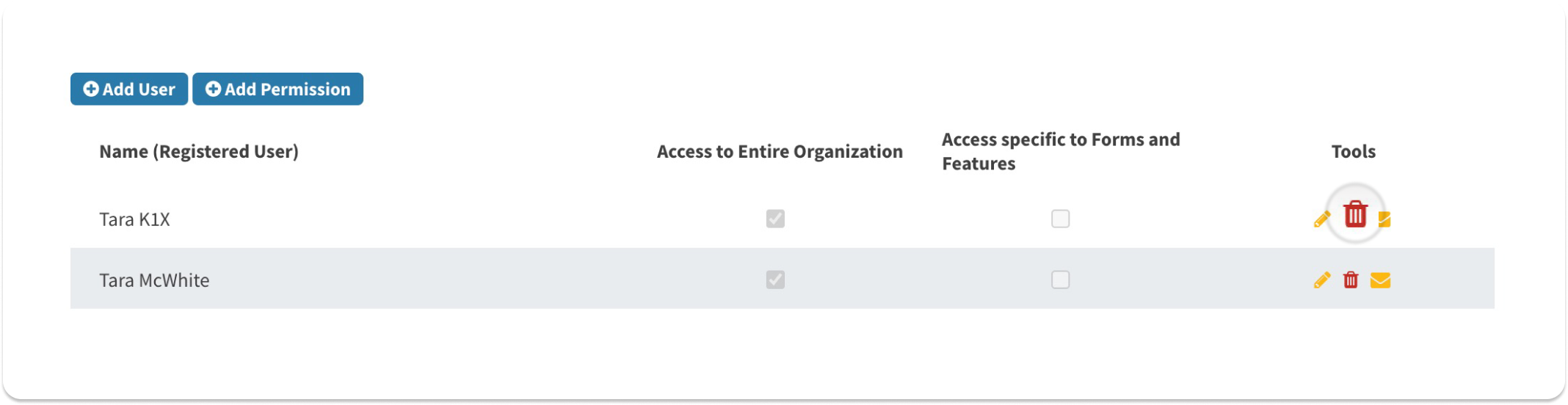Toggle Tara McWhite's entire organization access checkbox
The width and height of the screenshot is (1568, 405).
[x=775, y=280]
